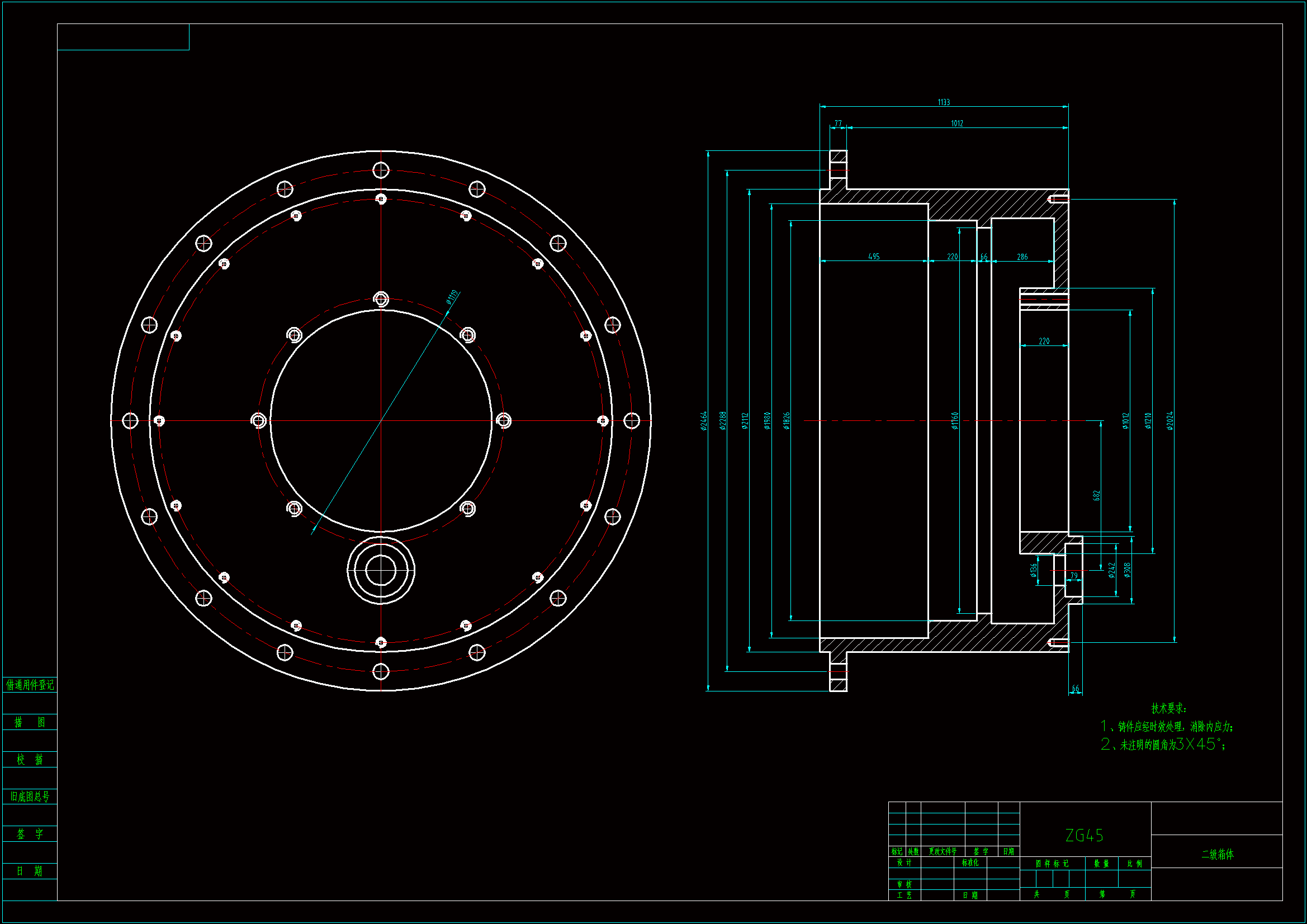Select the 1012 length dimension text
The height and width of the screenshot is (924, 1307).
[957, 124]
